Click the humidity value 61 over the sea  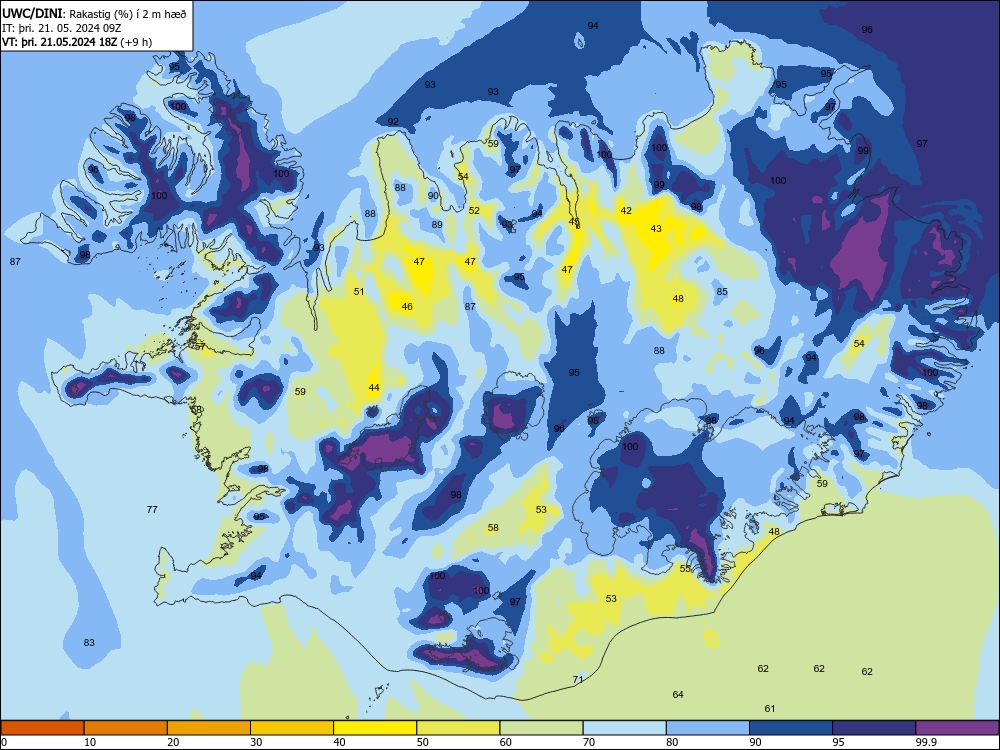click(770, 709)
